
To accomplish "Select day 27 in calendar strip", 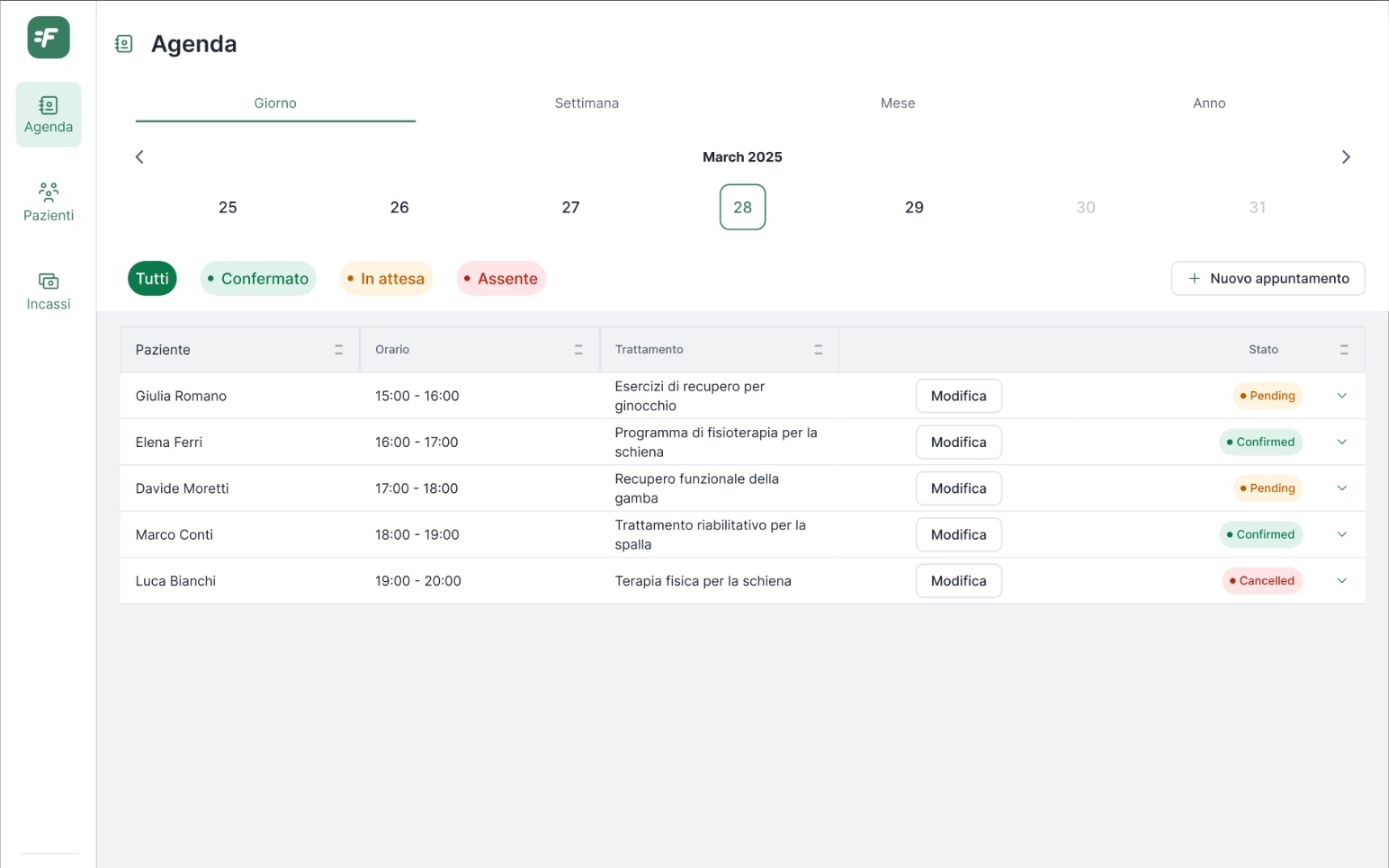I will [571, 208].
